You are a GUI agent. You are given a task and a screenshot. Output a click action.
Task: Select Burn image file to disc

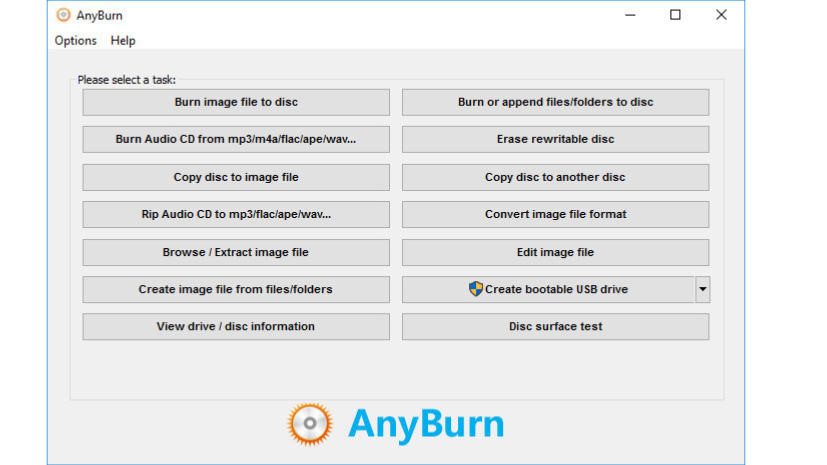pyautogui.click(x=236, y=102)
